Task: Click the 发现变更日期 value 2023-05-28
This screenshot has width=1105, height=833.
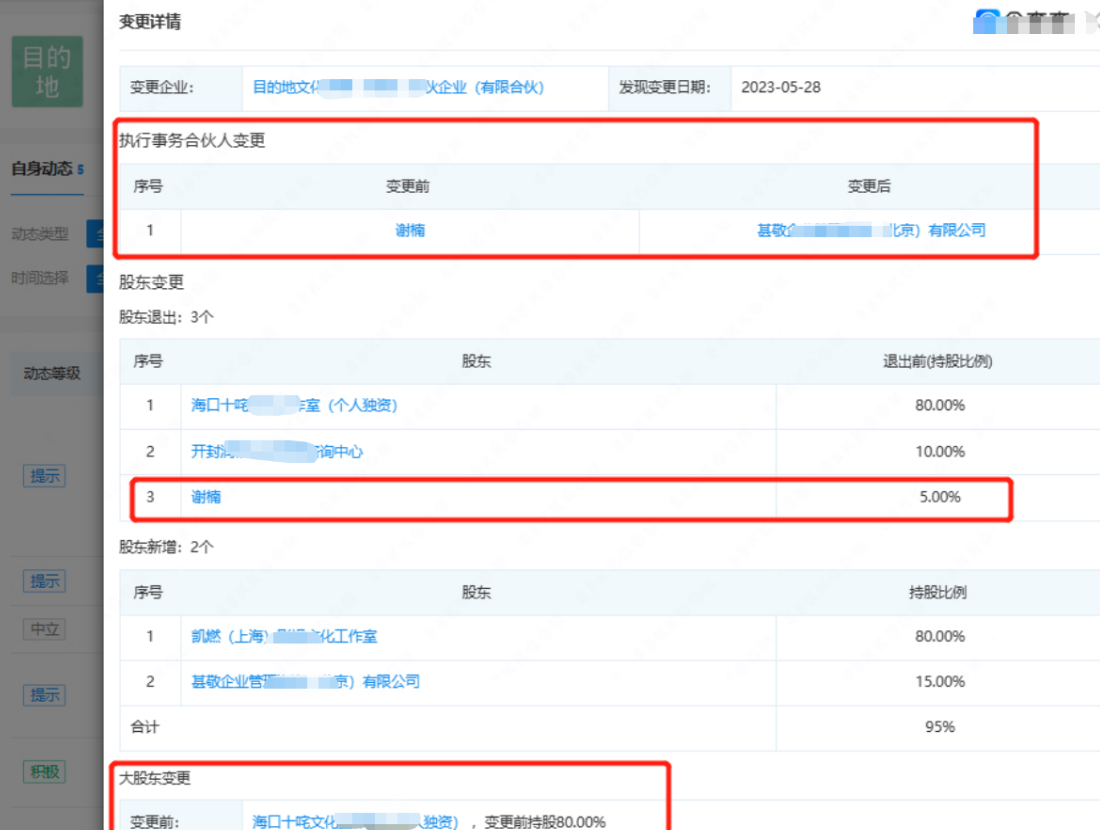Action: click(x=785, y=88)
